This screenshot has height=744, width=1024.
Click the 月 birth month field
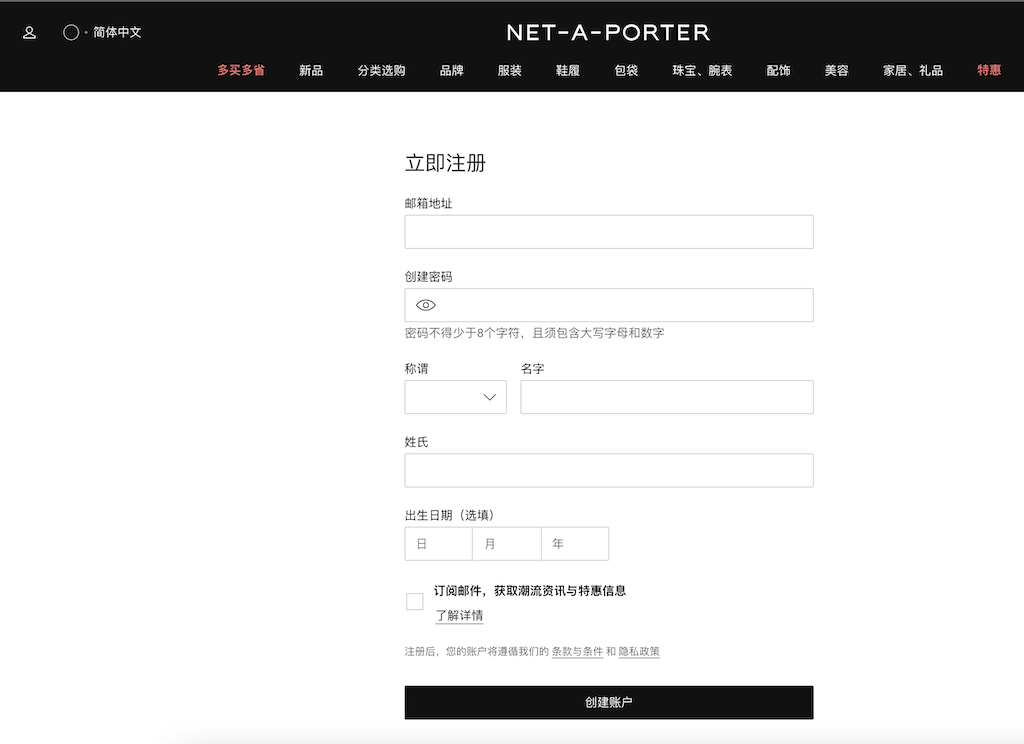(x=507, y=544)
